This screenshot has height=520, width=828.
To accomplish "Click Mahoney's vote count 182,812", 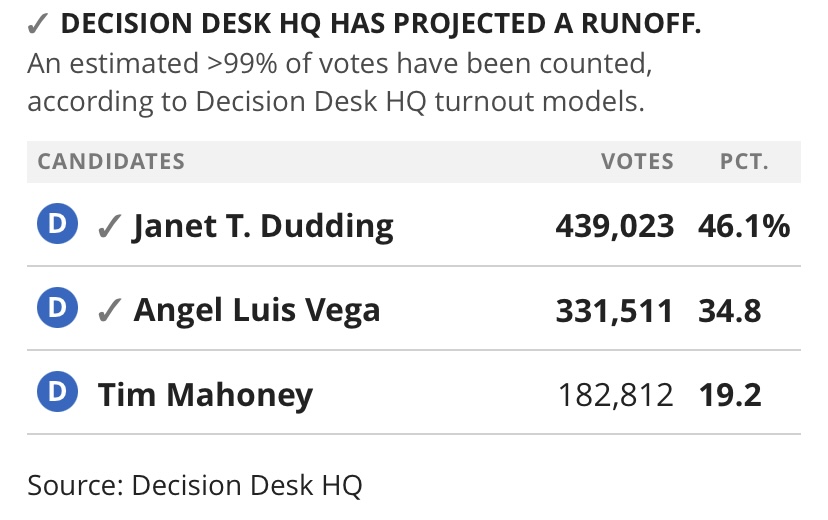I will click(616, 395).
